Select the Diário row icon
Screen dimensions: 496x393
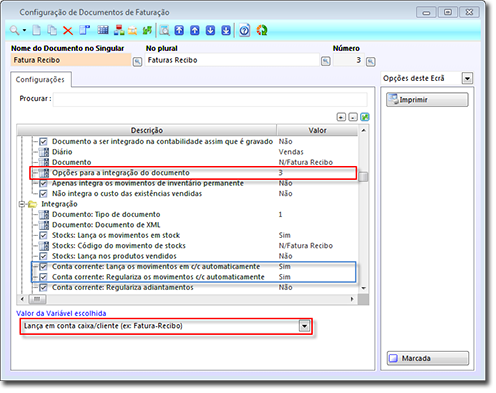[44, 152]
